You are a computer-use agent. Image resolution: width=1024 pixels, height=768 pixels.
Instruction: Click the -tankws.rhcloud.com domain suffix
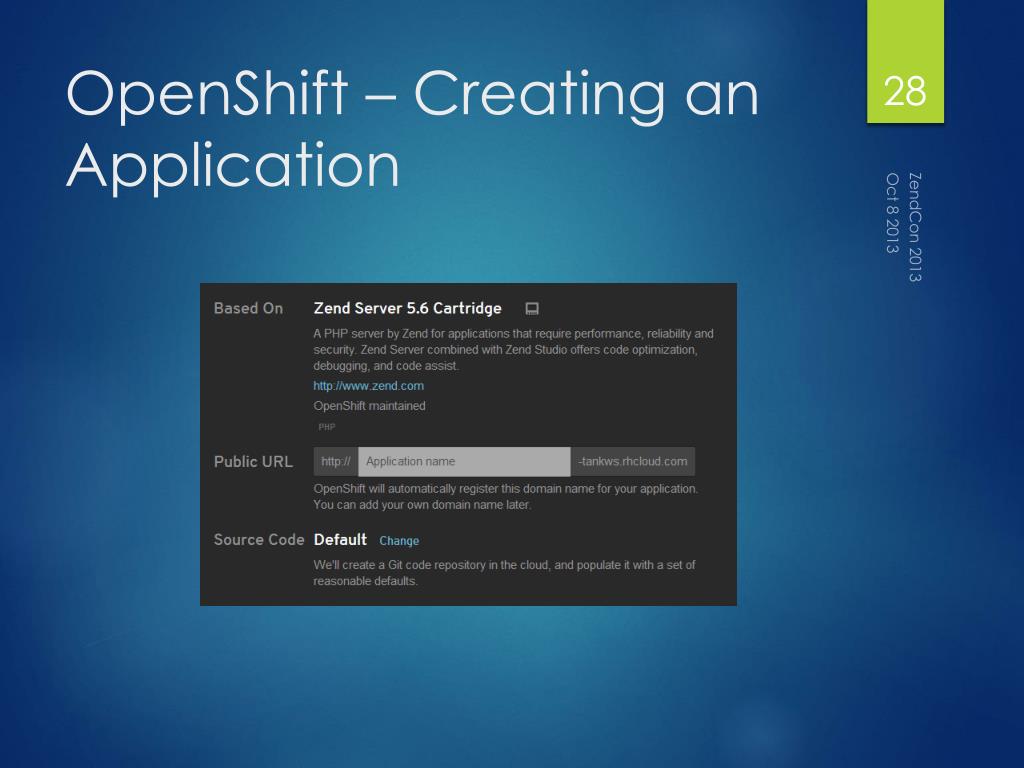(633, 462)
